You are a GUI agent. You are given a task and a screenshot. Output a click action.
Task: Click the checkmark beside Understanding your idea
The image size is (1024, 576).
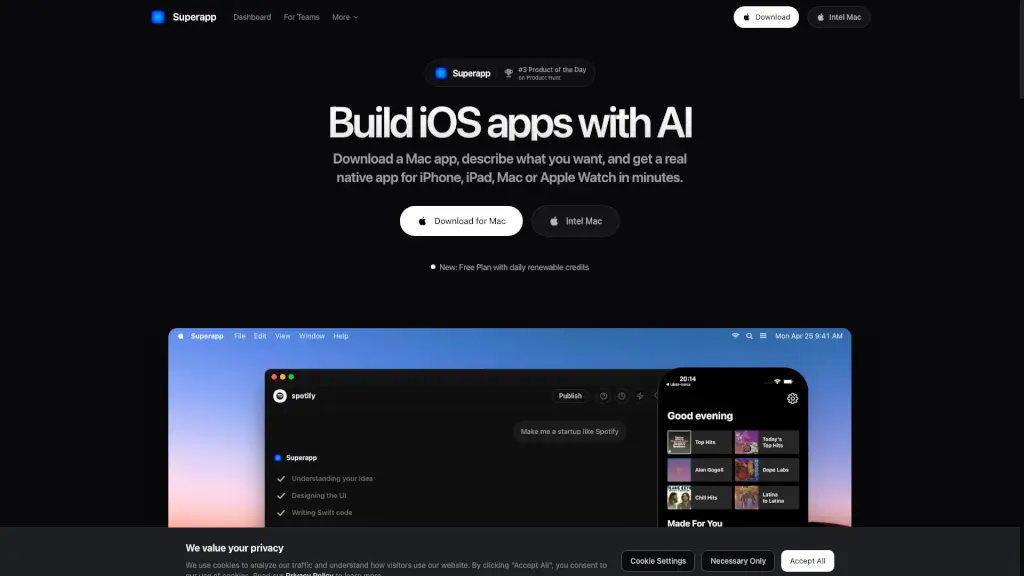pos(281,479)
